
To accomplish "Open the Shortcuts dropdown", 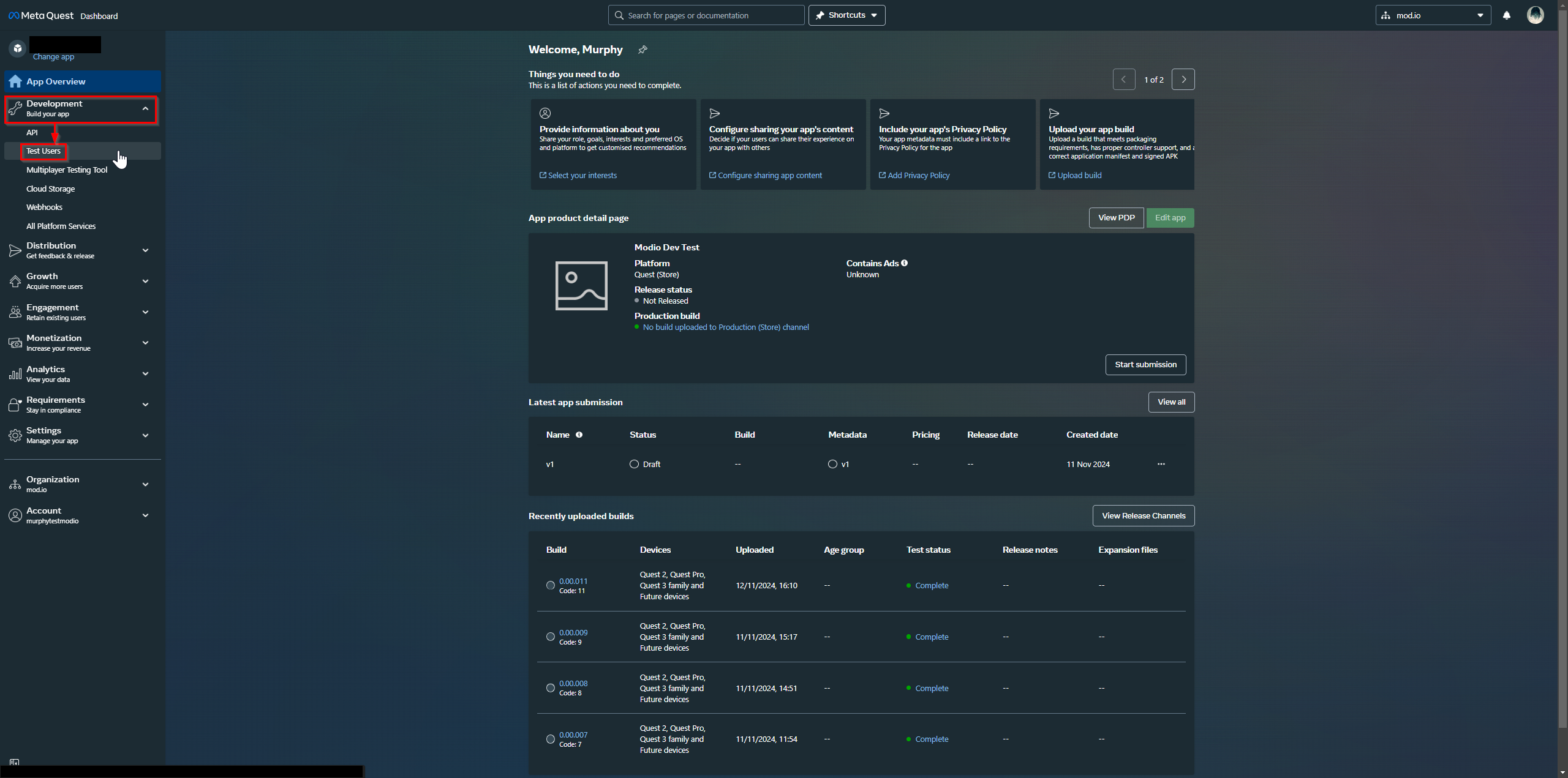I will pos(846,15).
